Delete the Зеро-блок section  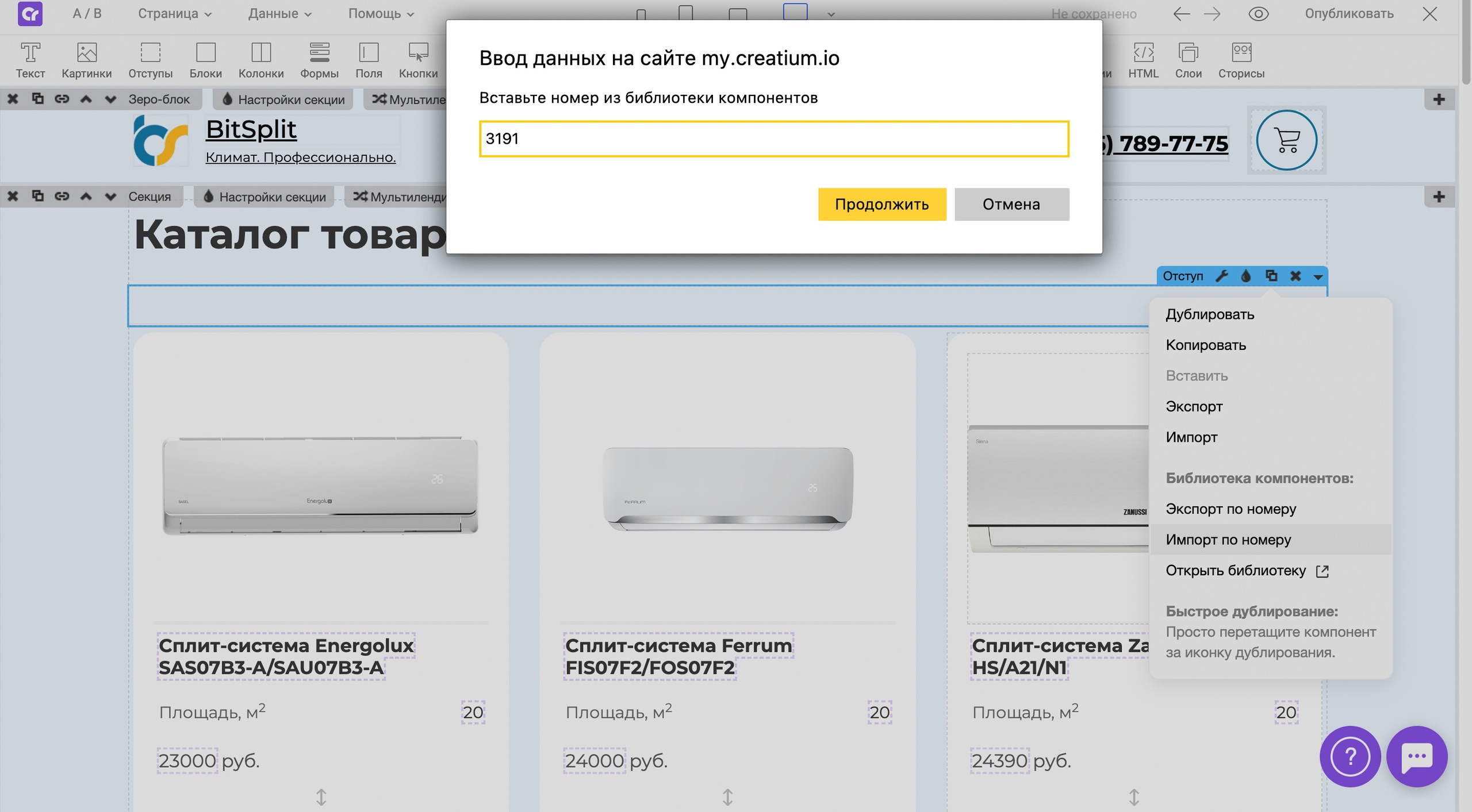[13, 99]
